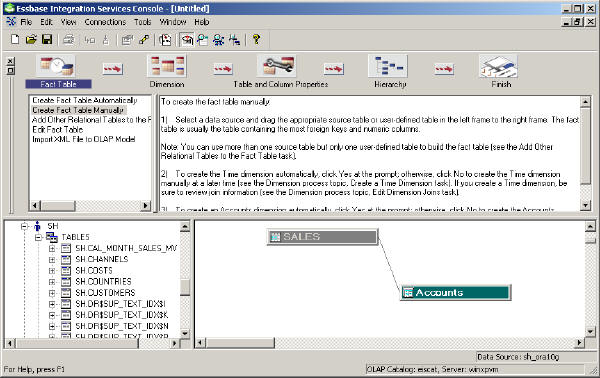600x378 pixels.
Task: Click the SH schema user icon
Action: tap(37, 226)
